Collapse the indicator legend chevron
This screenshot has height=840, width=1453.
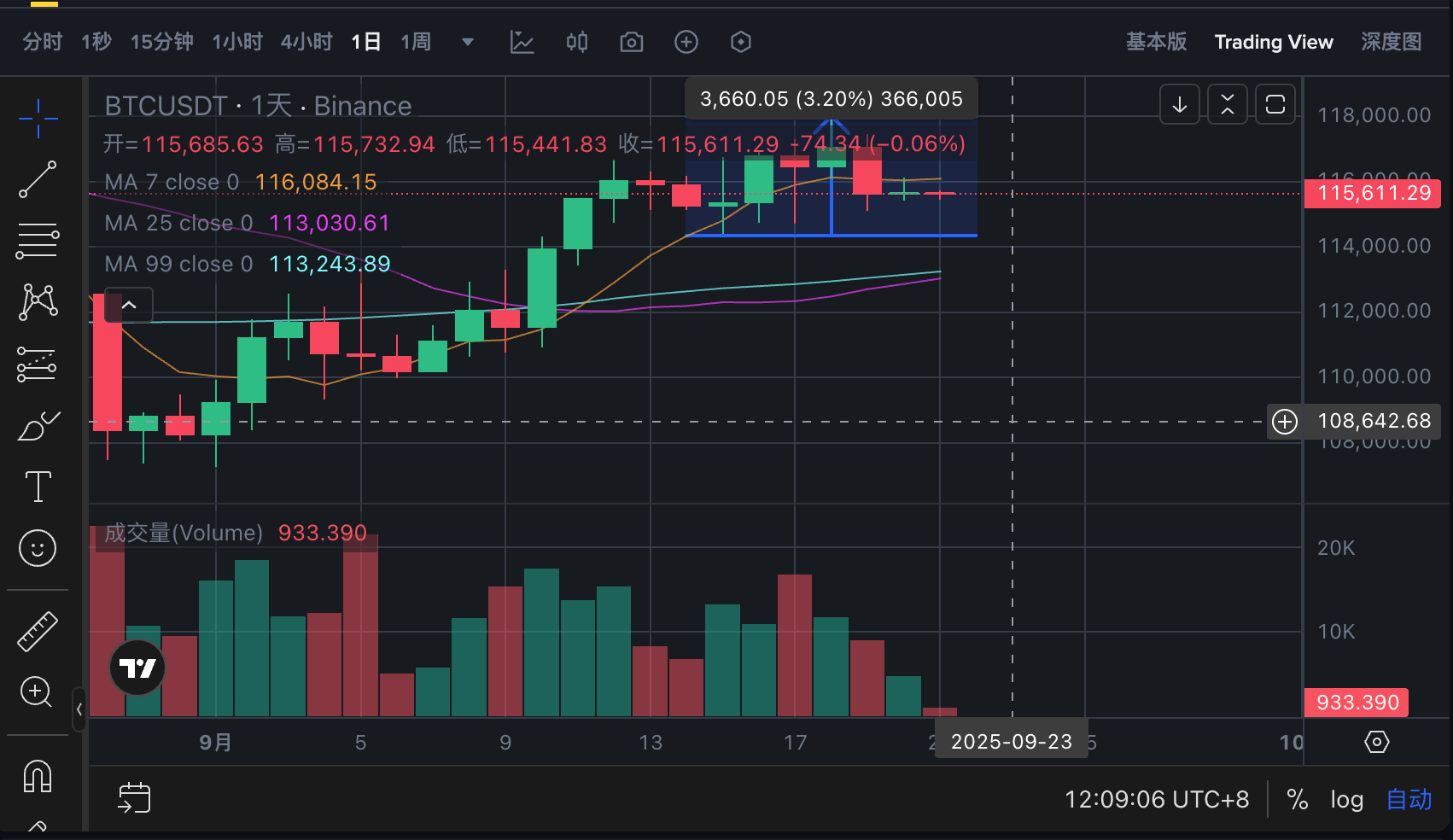pyautogui.click(x=129, y=305)
